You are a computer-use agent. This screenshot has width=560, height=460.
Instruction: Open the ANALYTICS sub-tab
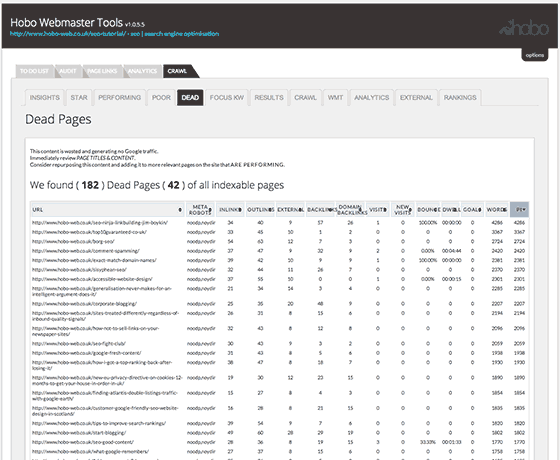point(371,98)
